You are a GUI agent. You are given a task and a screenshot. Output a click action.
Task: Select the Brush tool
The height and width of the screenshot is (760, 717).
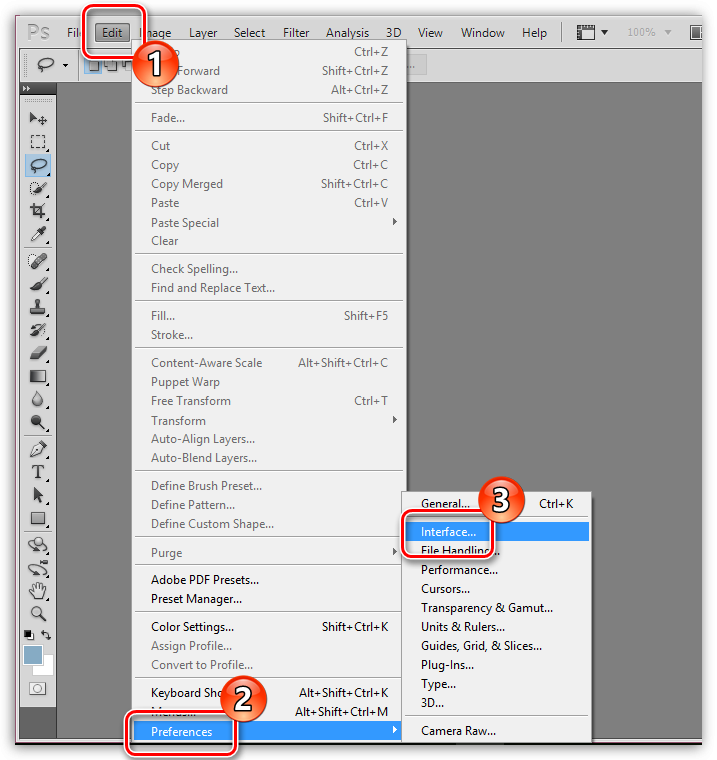click(x=38, y=285)
